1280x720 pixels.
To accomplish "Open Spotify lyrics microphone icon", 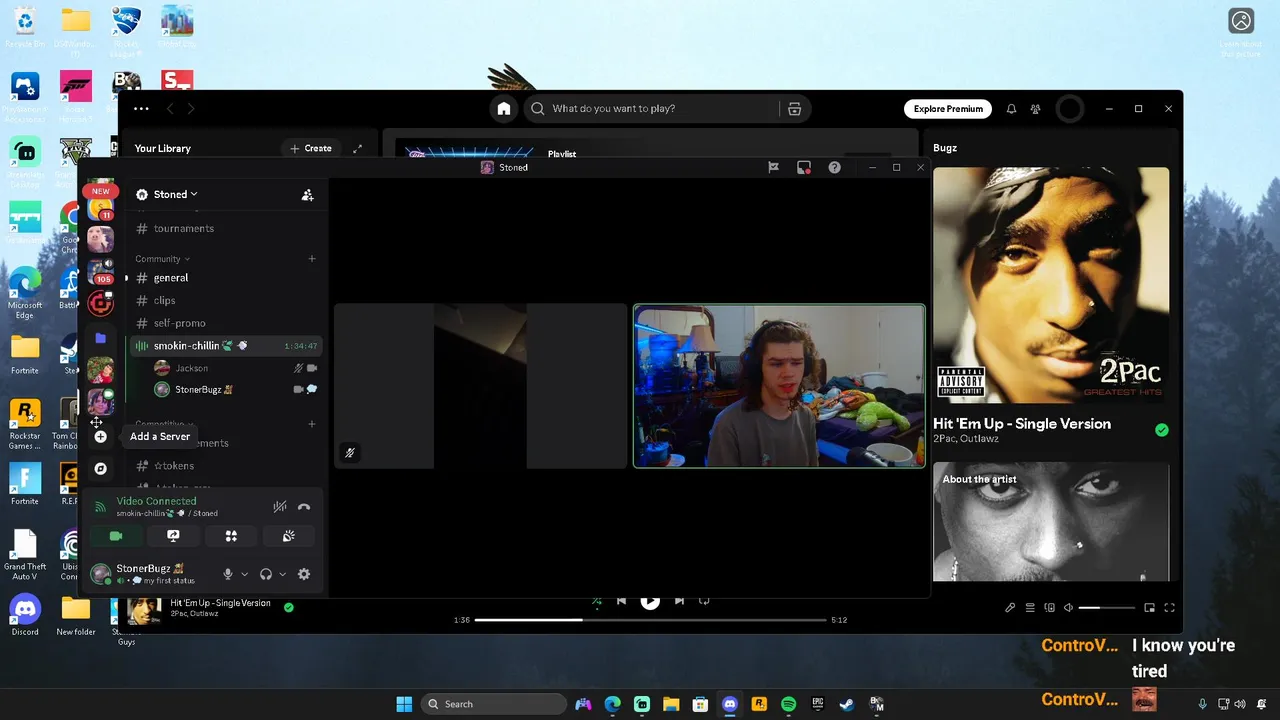I will coord(1010,608).
